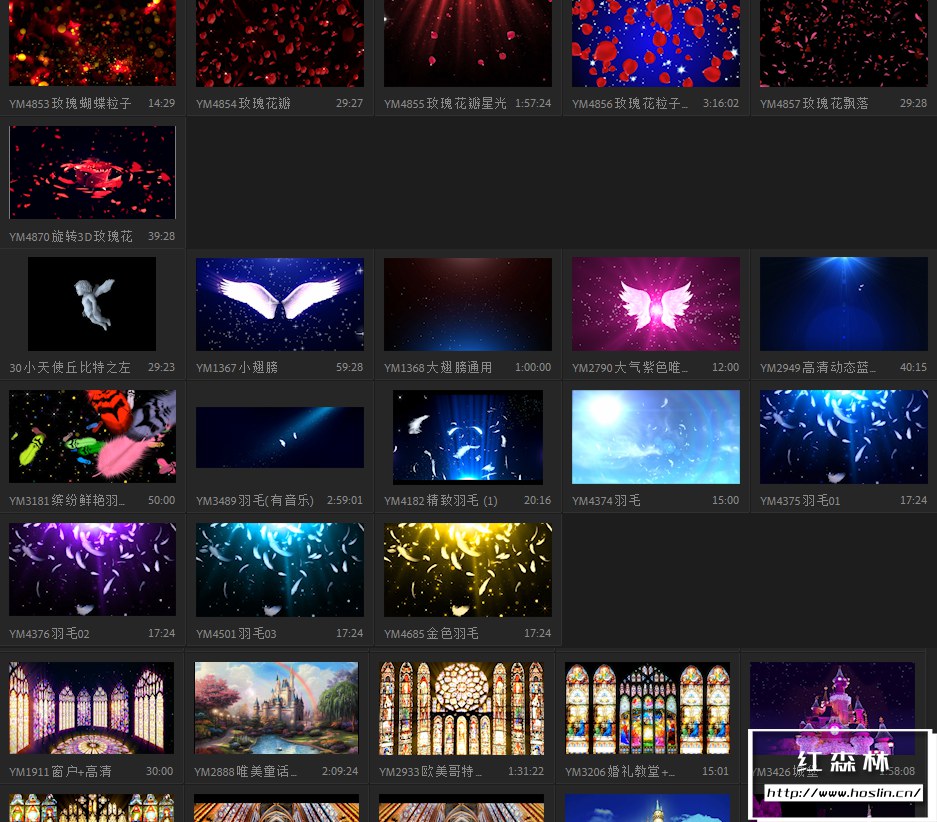This screenshot has width=937, height=822.
Task: Click the 2:59:01 duration of YM3489
Action: 344,500
